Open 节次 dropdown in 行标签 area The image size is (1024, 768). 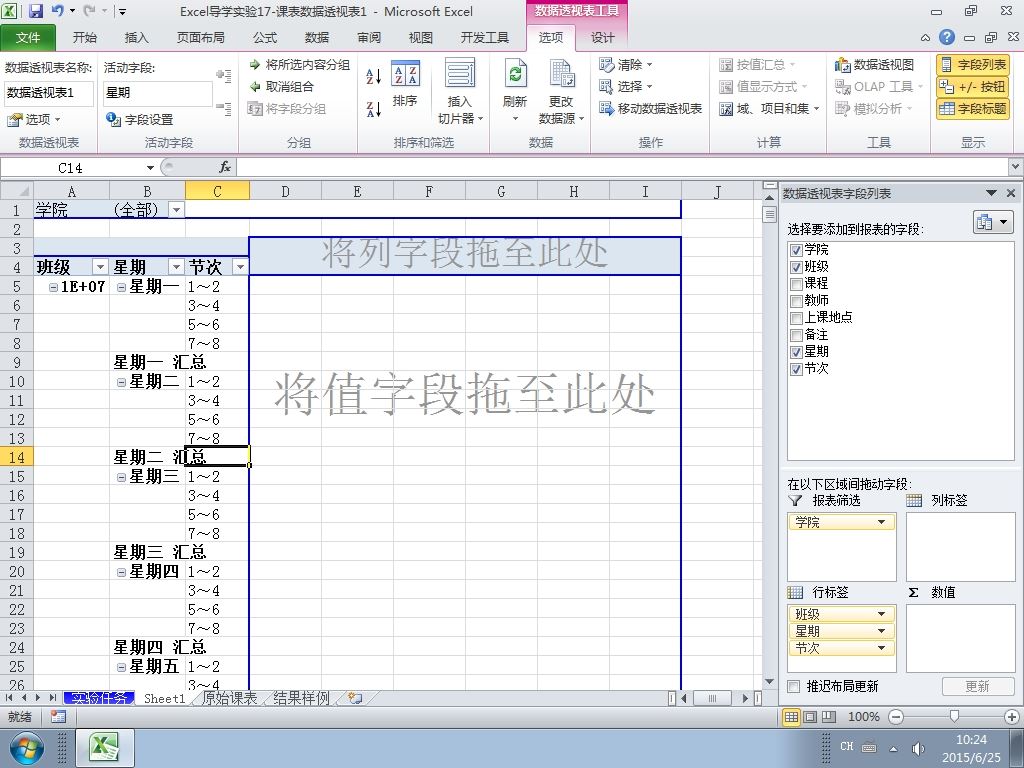(882, 648)
